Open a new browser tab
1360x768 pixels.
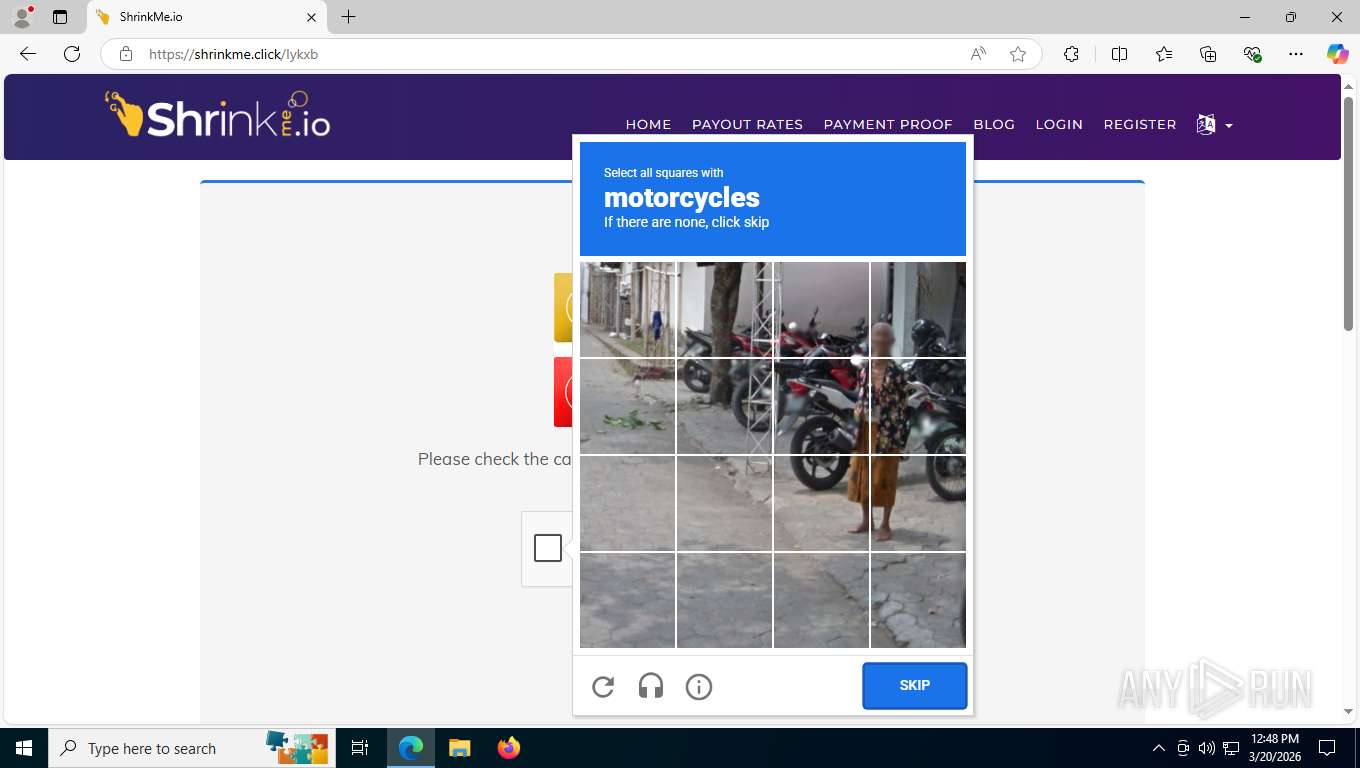click(348, 17)
